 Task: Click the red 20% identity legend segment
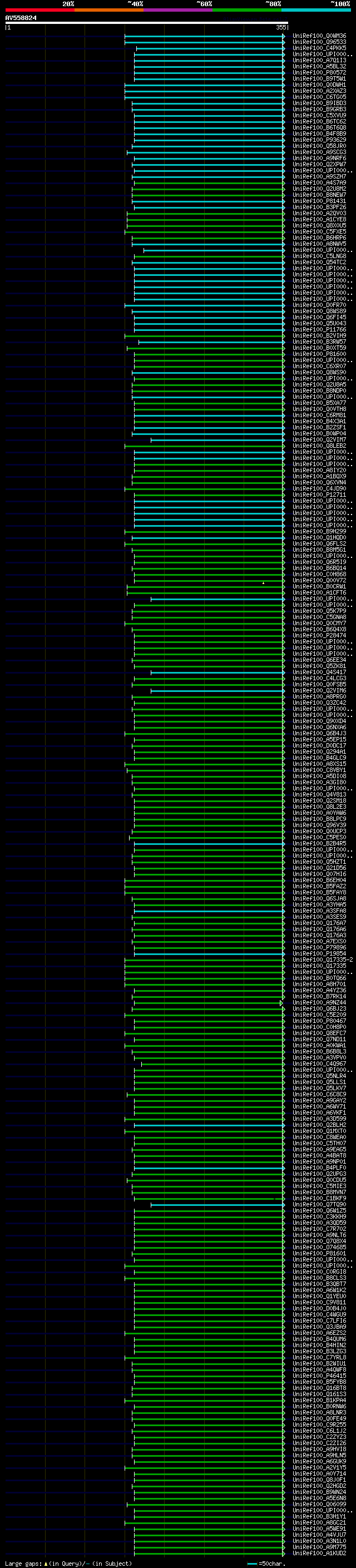pyautogui.click(x=39, y=10)
